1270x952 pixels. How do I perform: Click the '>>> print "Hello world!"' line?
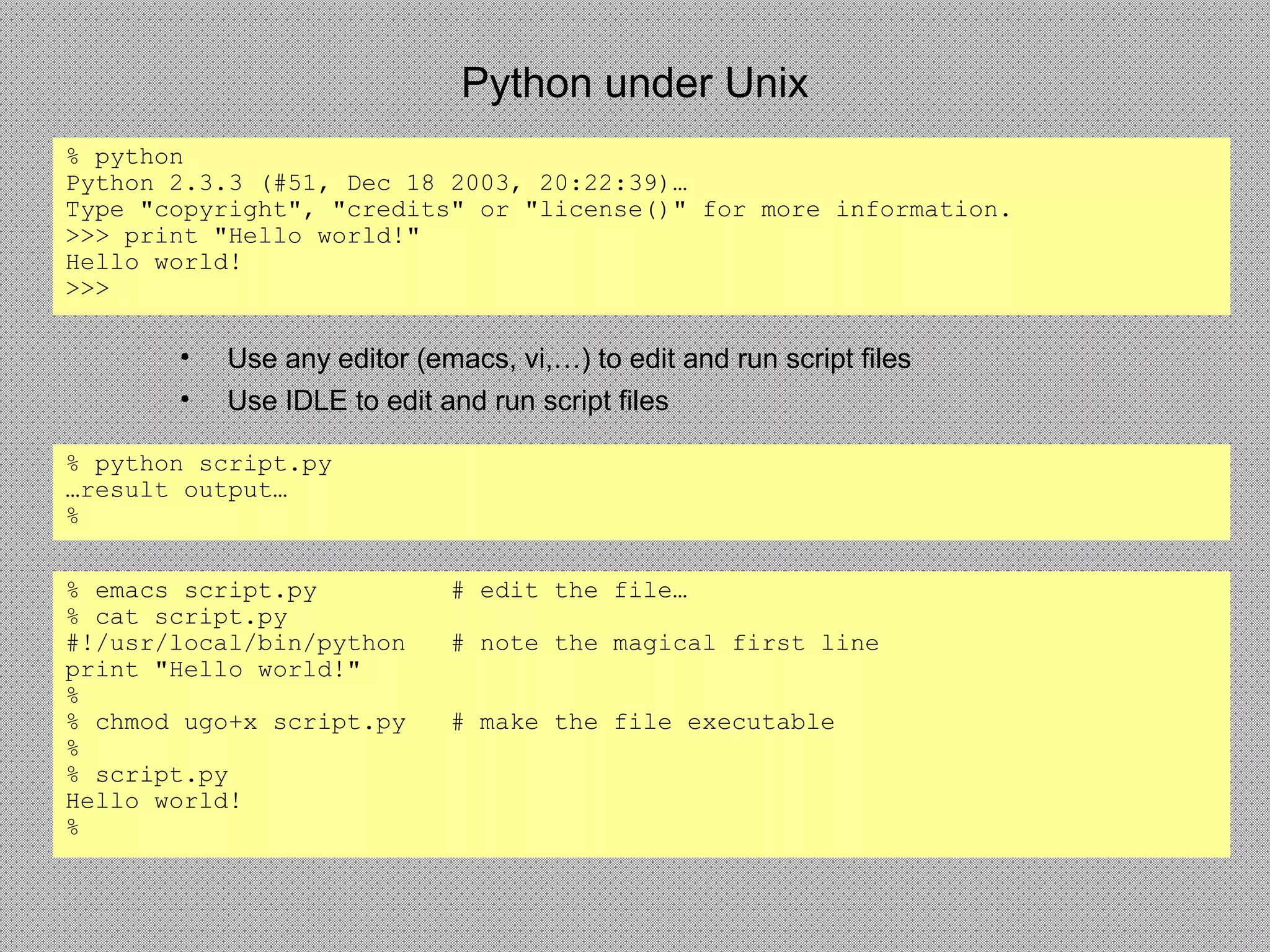tap(243, 236)
